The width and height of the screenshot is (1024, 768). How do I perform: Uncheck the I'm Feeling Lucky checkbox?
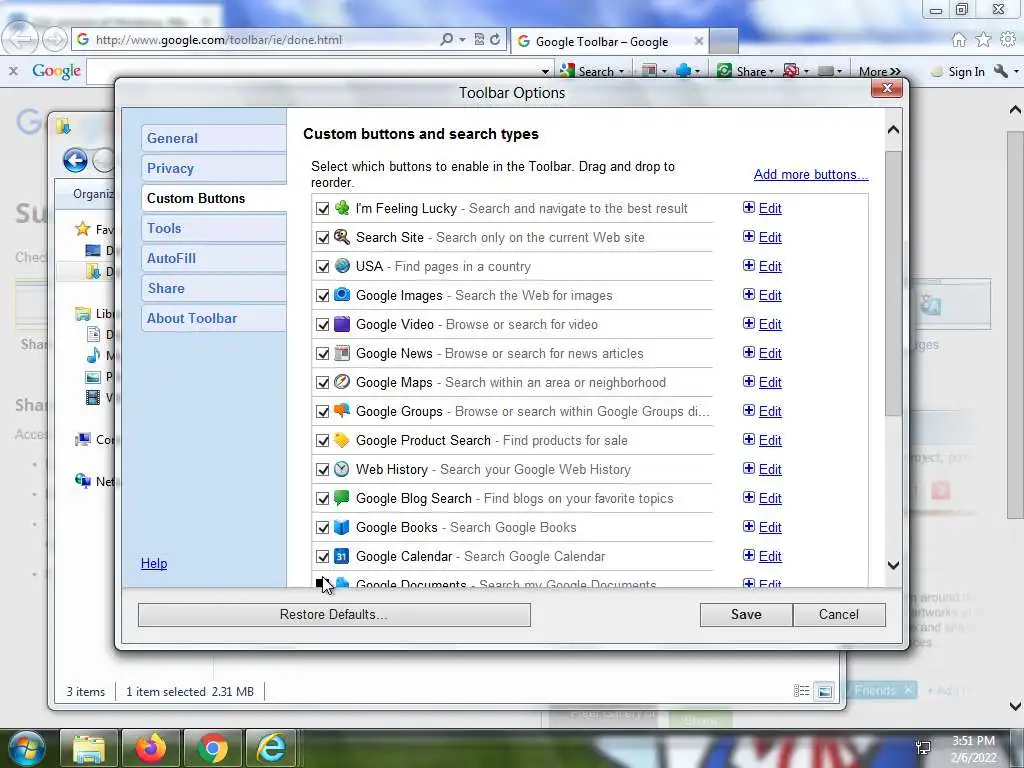[x=323, y=209]
